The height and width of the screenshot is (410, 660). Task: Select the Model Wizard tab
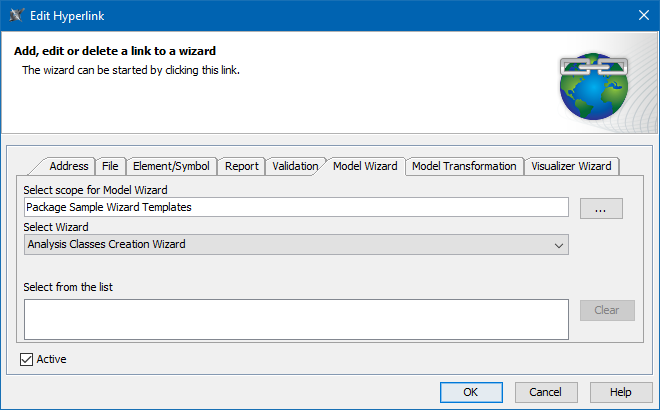tap(364, 166)
